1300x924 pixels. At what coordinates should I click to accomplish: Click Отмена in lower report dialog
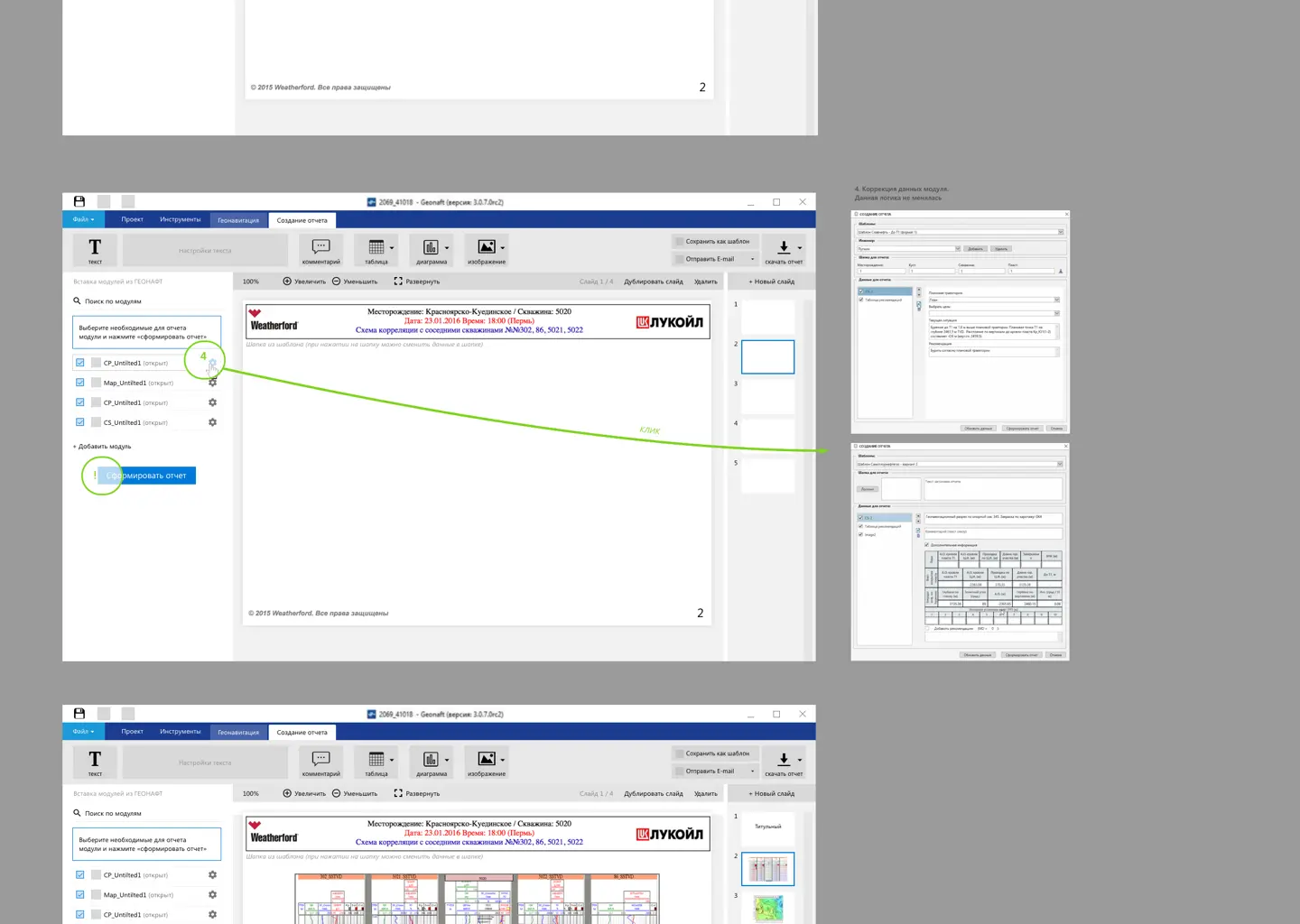[x=1056, y=654]
